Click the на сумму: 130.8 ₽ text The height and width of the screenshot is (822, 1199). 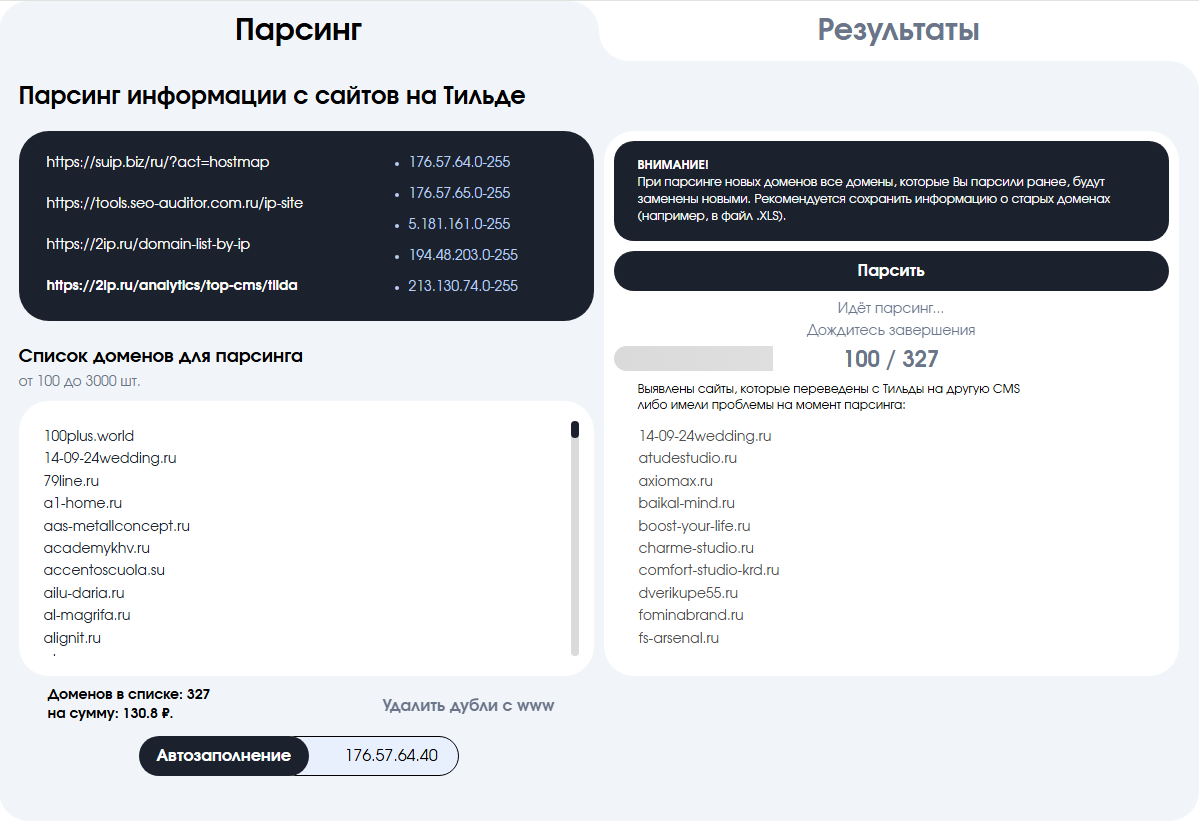click(110, 713)
